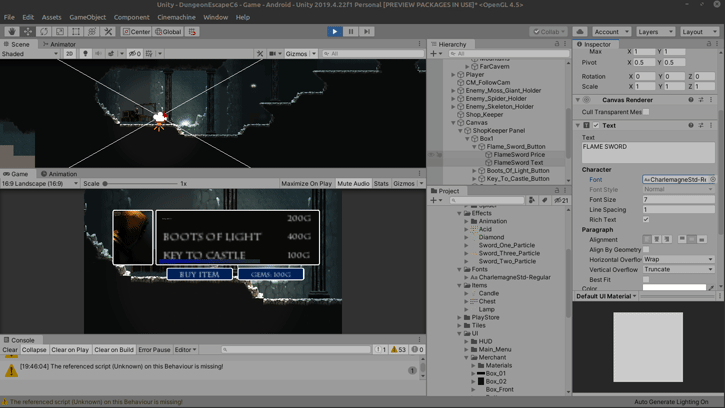Viewport: 725px width, 408px height.
Task: Open the white Color swatch picker
Action: coord(674,288)
